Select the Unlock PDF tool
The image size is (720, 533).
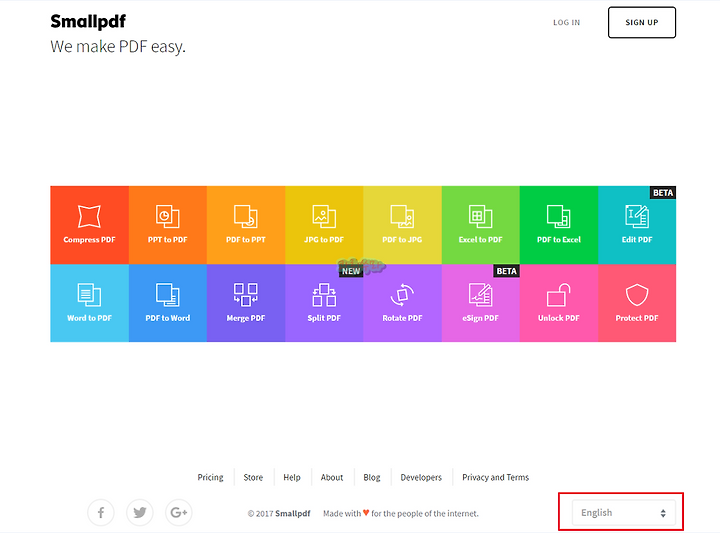(559, 303)
